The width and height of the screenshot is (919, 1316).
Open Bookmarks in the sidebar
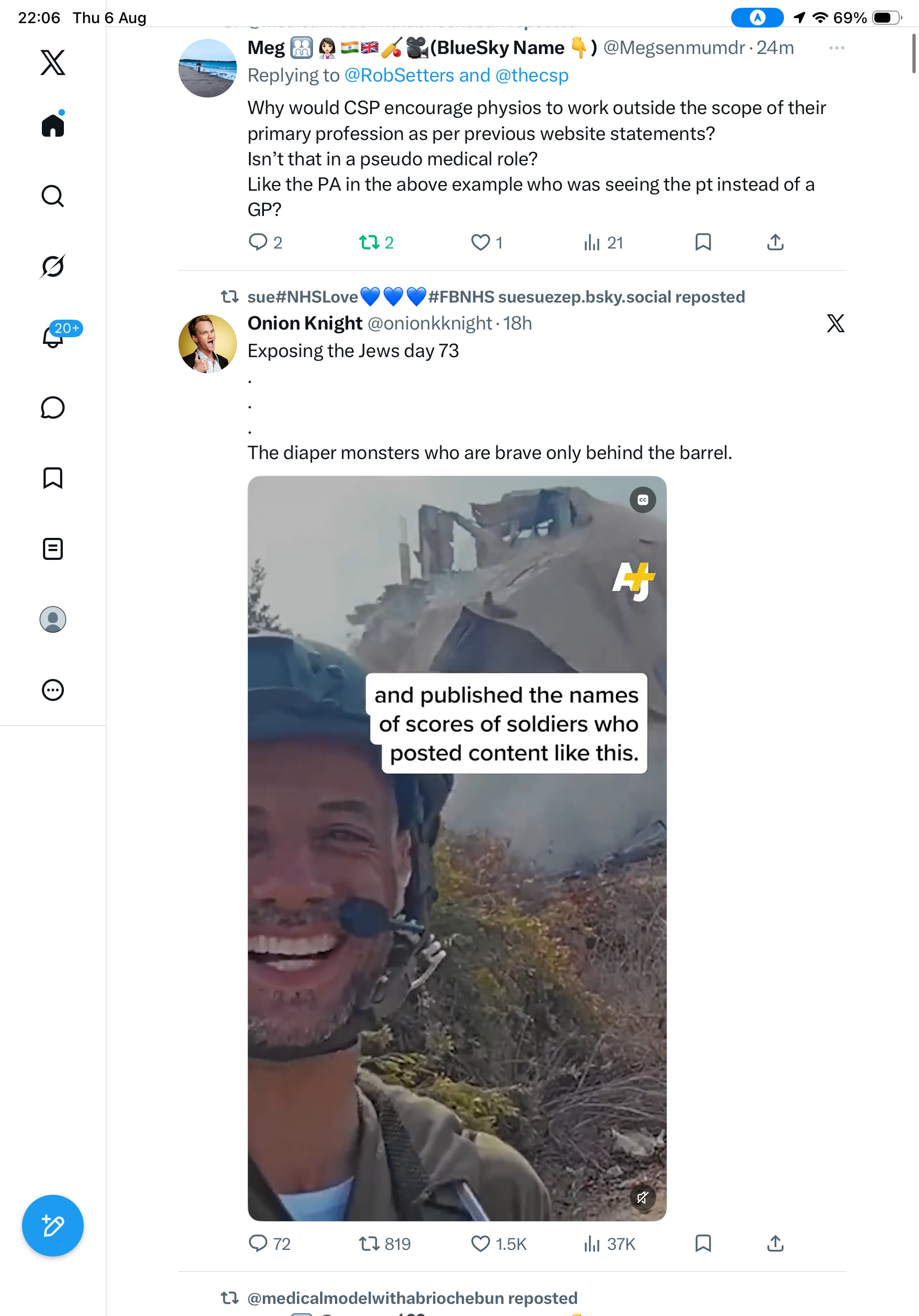(53, 478)
